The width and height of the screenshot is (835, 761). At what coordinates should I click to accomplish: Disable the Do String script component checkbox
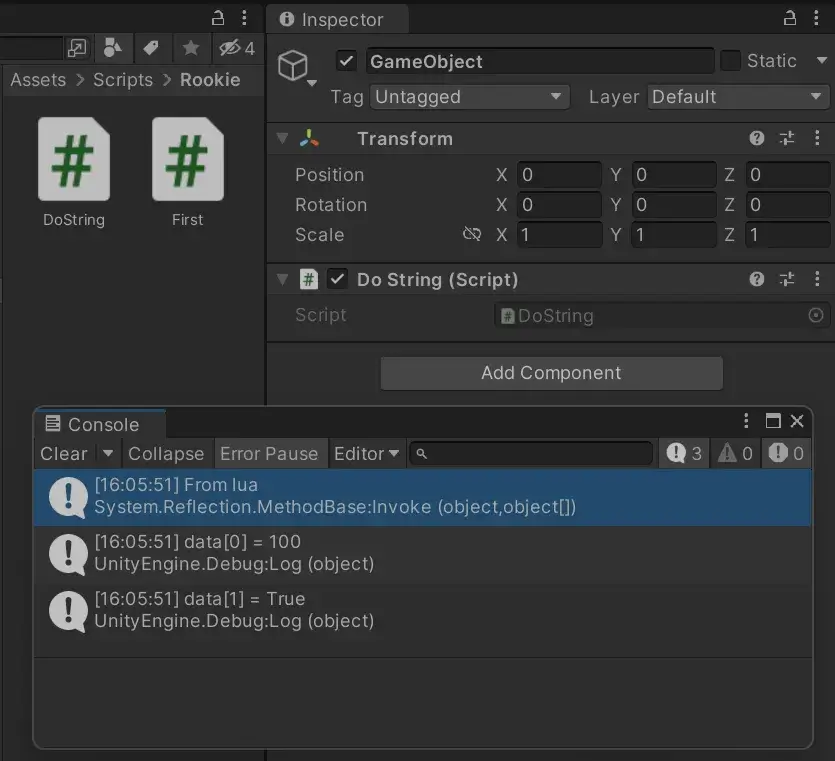[337, 279]
